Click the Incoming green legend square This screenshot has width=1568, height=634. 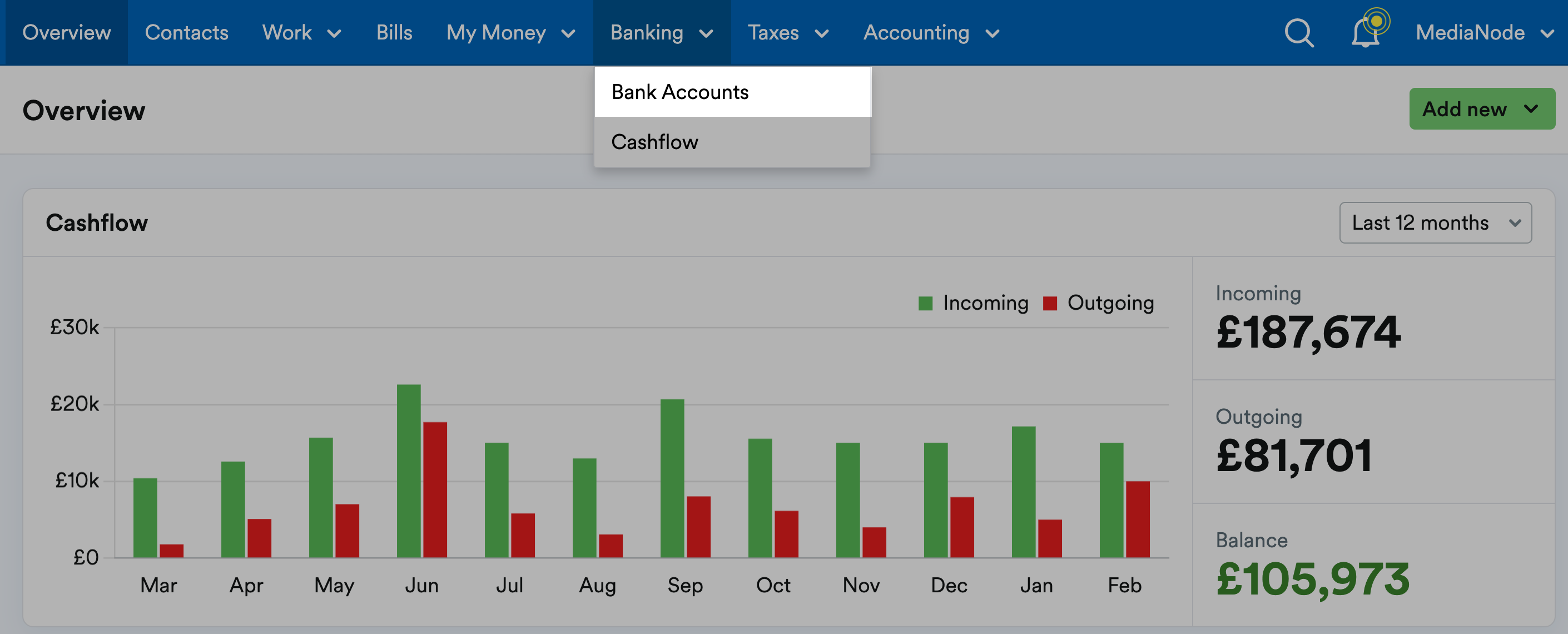[926, 302]
